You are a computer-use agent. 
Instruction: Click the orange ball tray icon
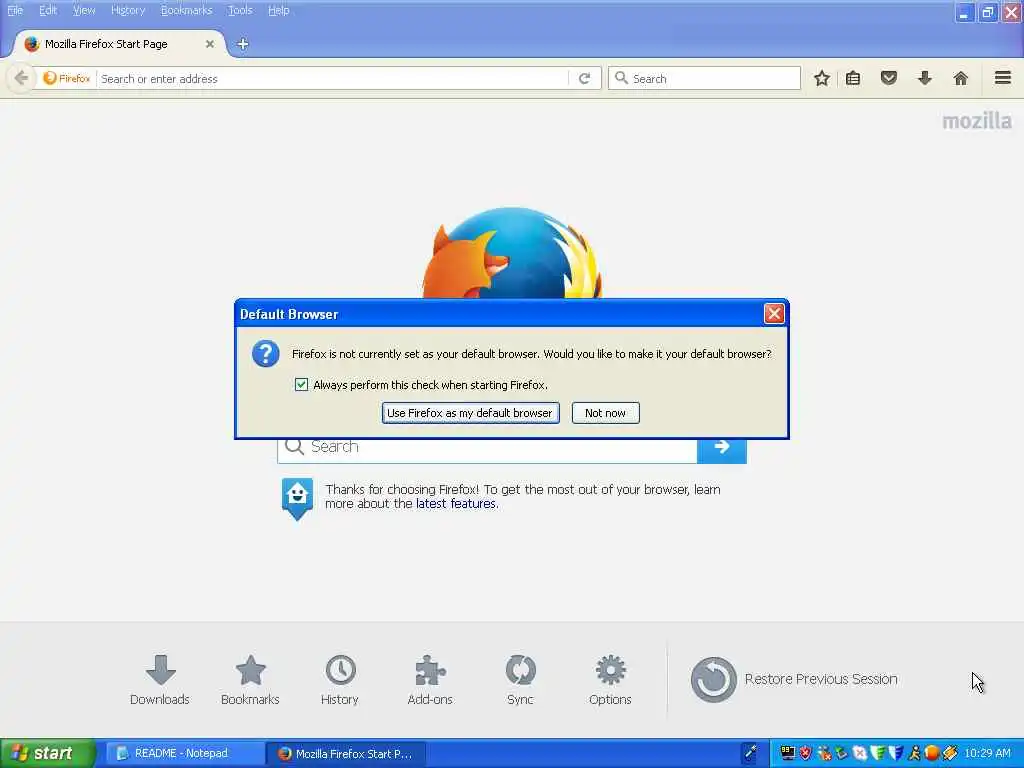point(932,753)
